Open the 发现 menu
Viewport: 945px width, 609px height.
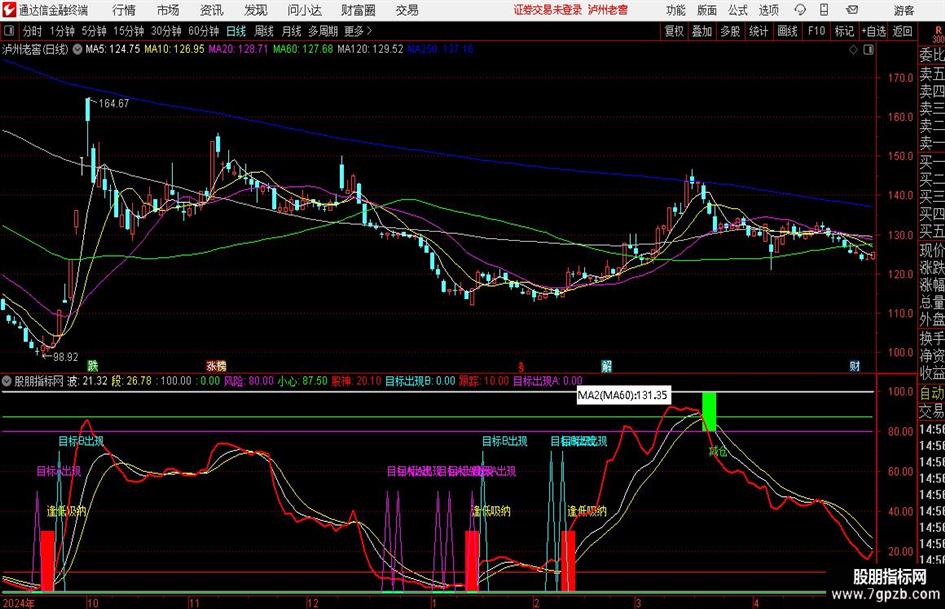[256, 10]
